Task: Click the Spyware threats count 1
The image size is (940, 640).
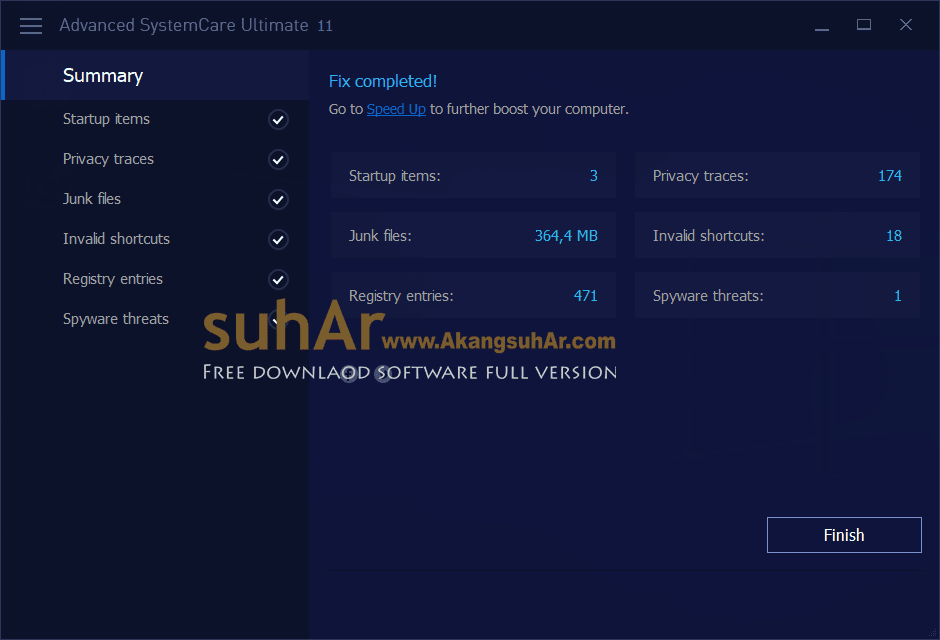Action: [x=897, y=295]
